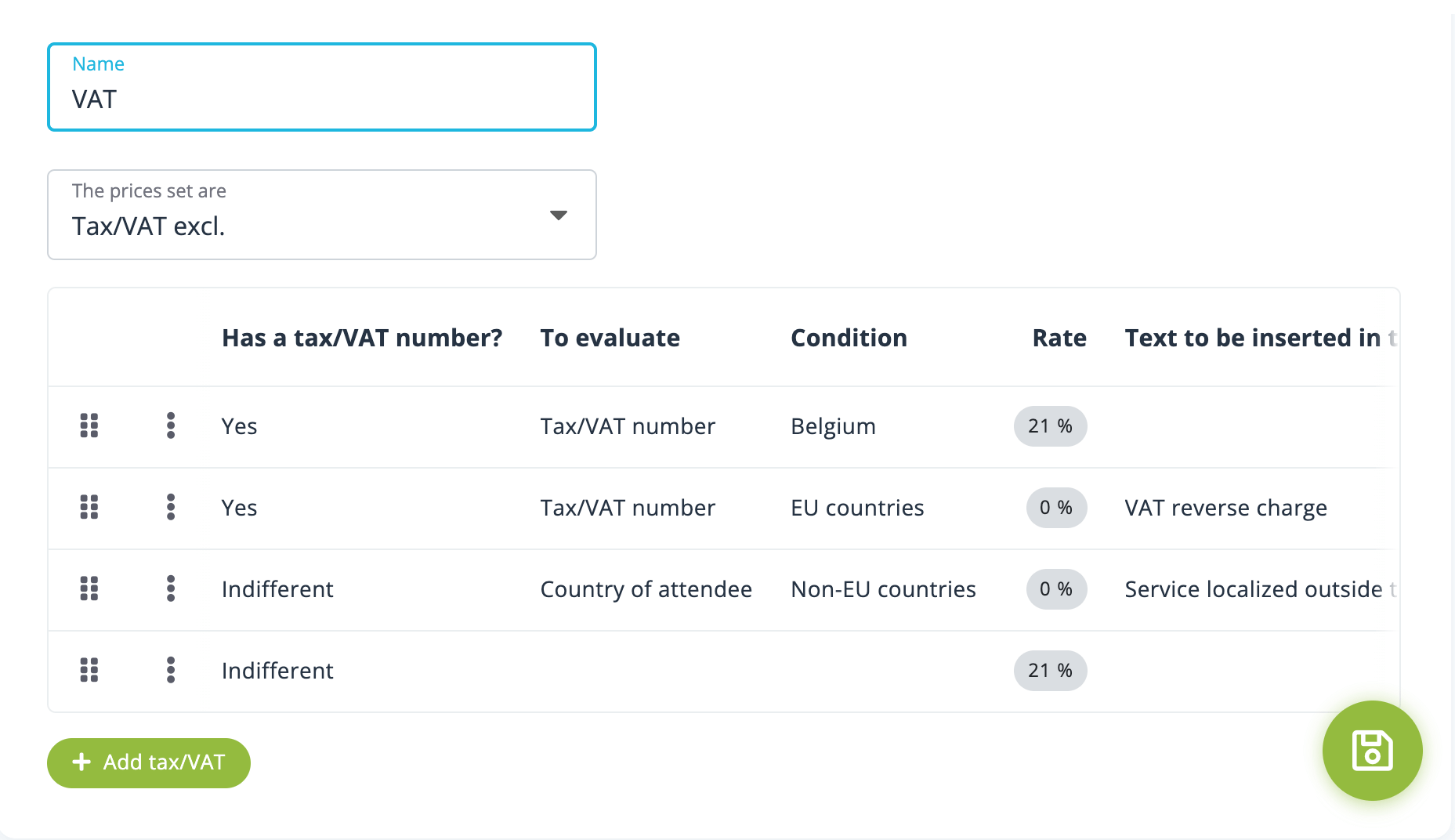Viewport: 1455px width, 840px height.
Task: Expand the prices set are dropdown
Action: (x=557, y=215)
